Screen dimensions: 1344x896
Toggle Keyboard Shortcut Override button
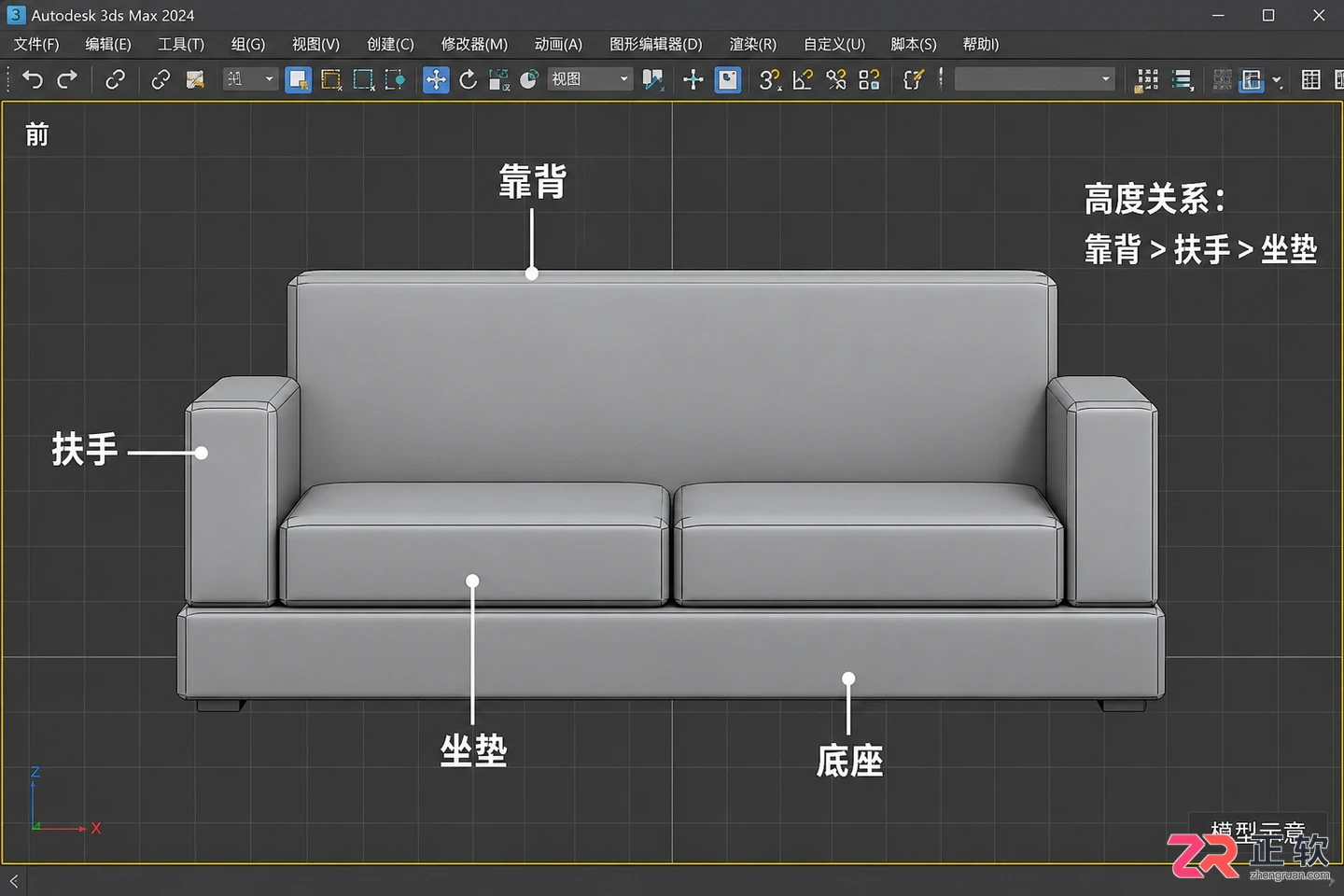[728, 79]
